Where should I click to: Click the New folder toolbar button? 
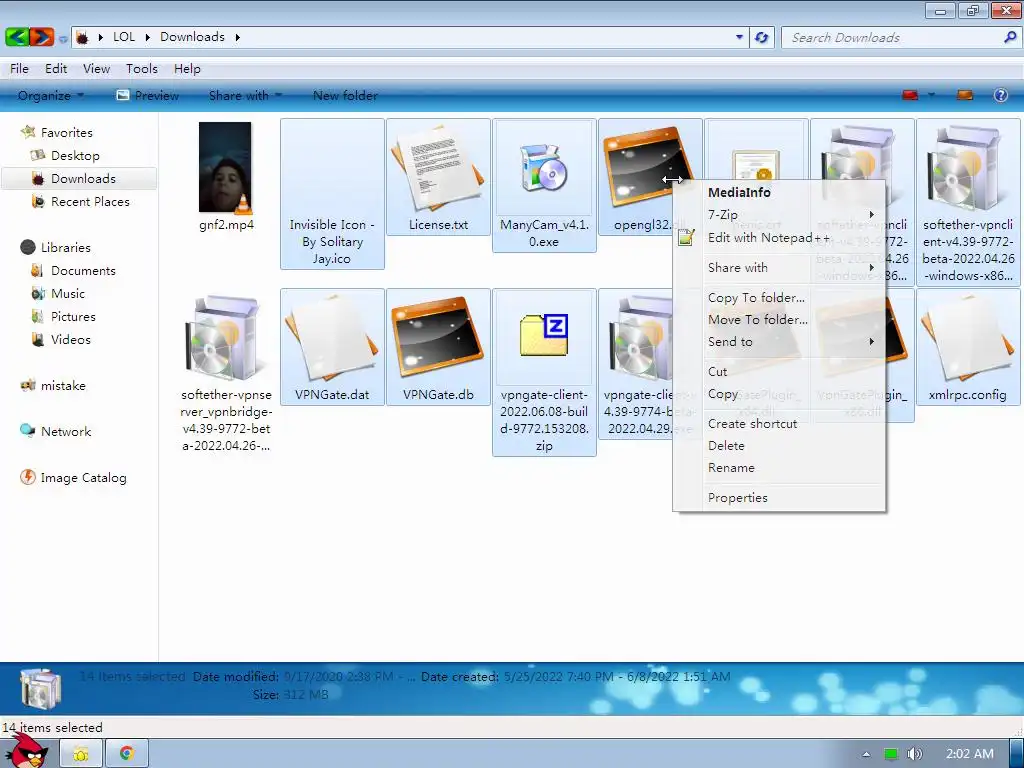coord(345,95)
